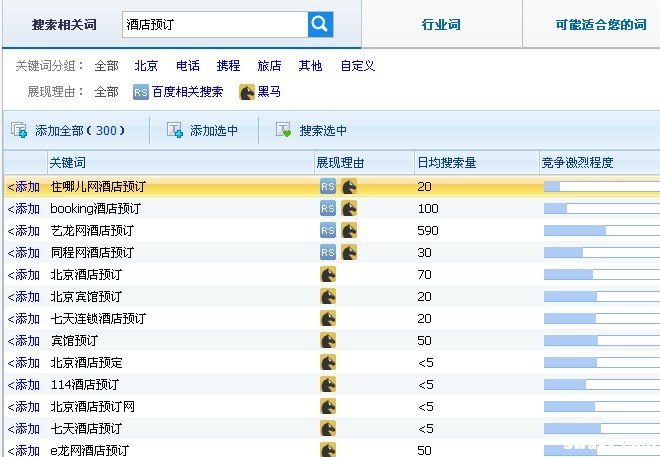
Task: Click competition bar for 艺龙网酒店预订
Action: pos(602,231)
